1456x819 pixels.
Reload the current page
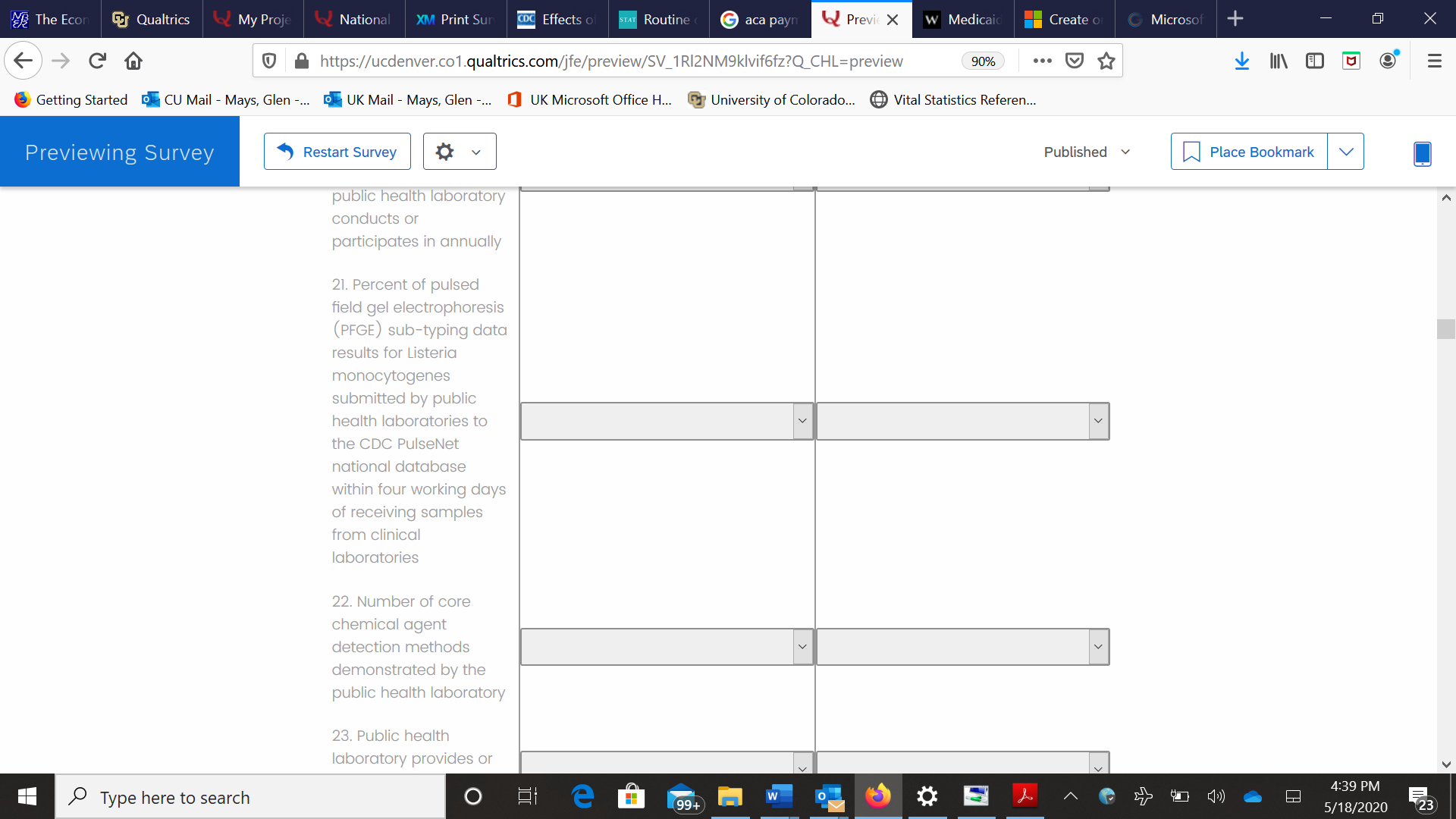pyautogui.click(x=97, y=61)
